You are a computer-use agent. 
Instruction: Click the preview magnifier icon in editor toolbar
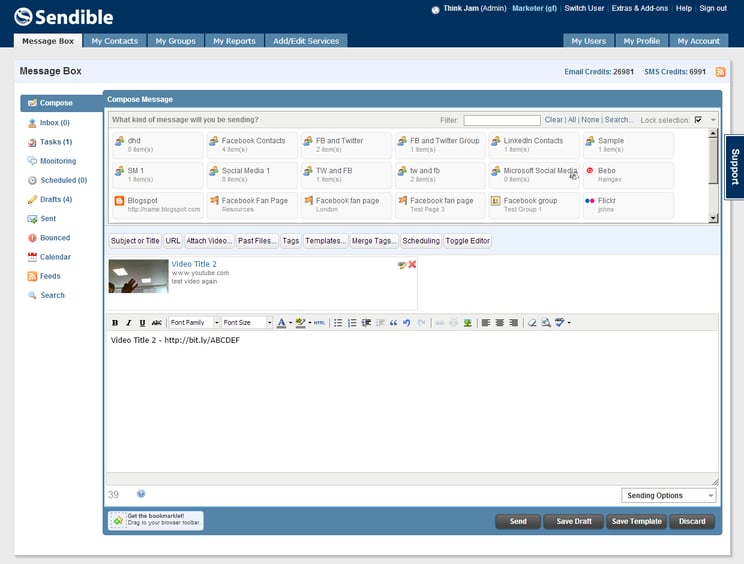[x=546, y=323]
